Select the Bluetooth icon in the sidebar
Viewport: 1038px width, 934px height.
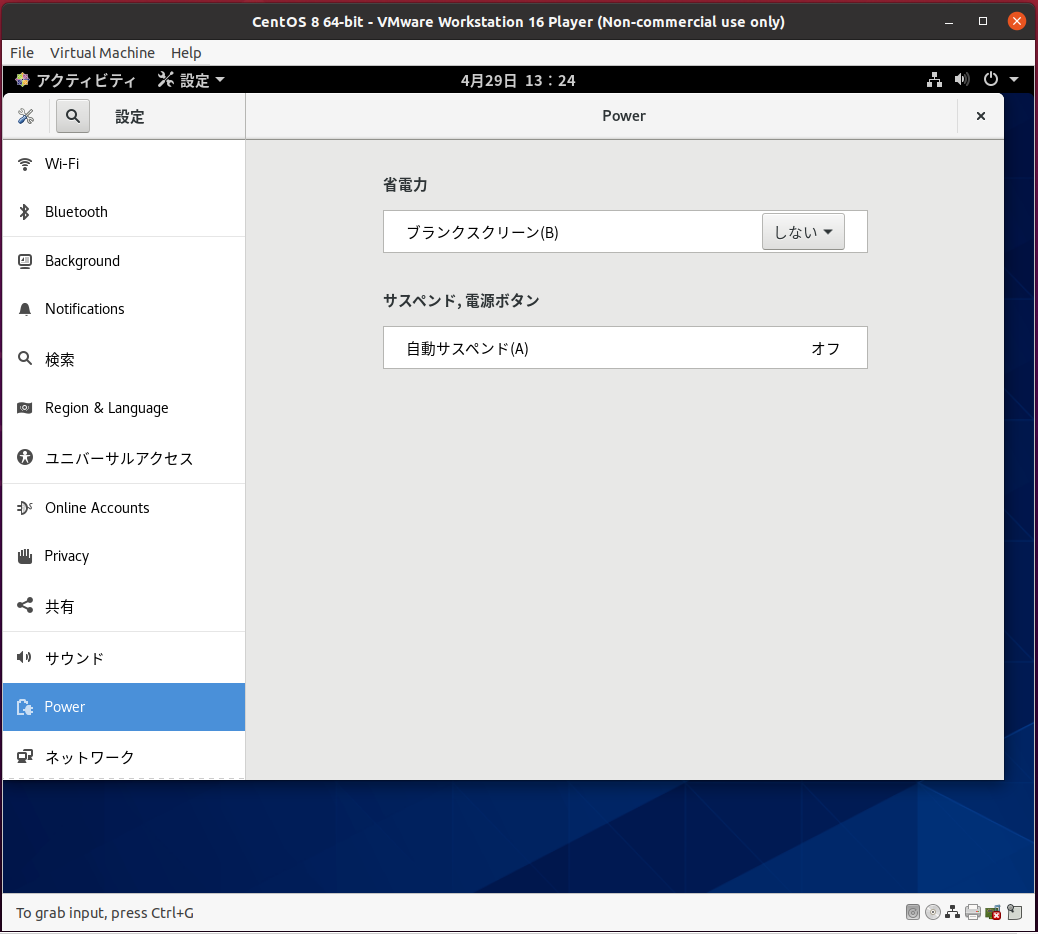click(x=25, y=212)
